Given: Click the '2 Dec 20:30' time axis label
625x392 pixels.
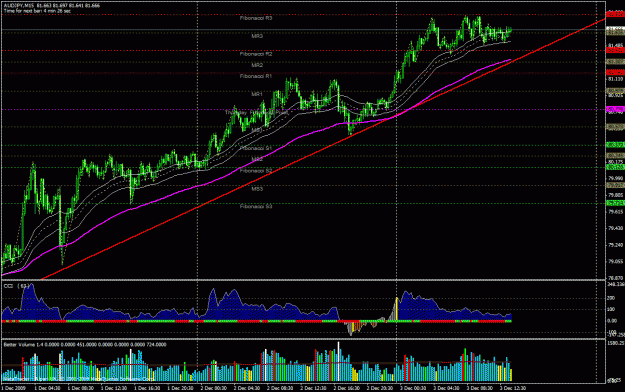Looking at the screenshot, I should [380, 388].
